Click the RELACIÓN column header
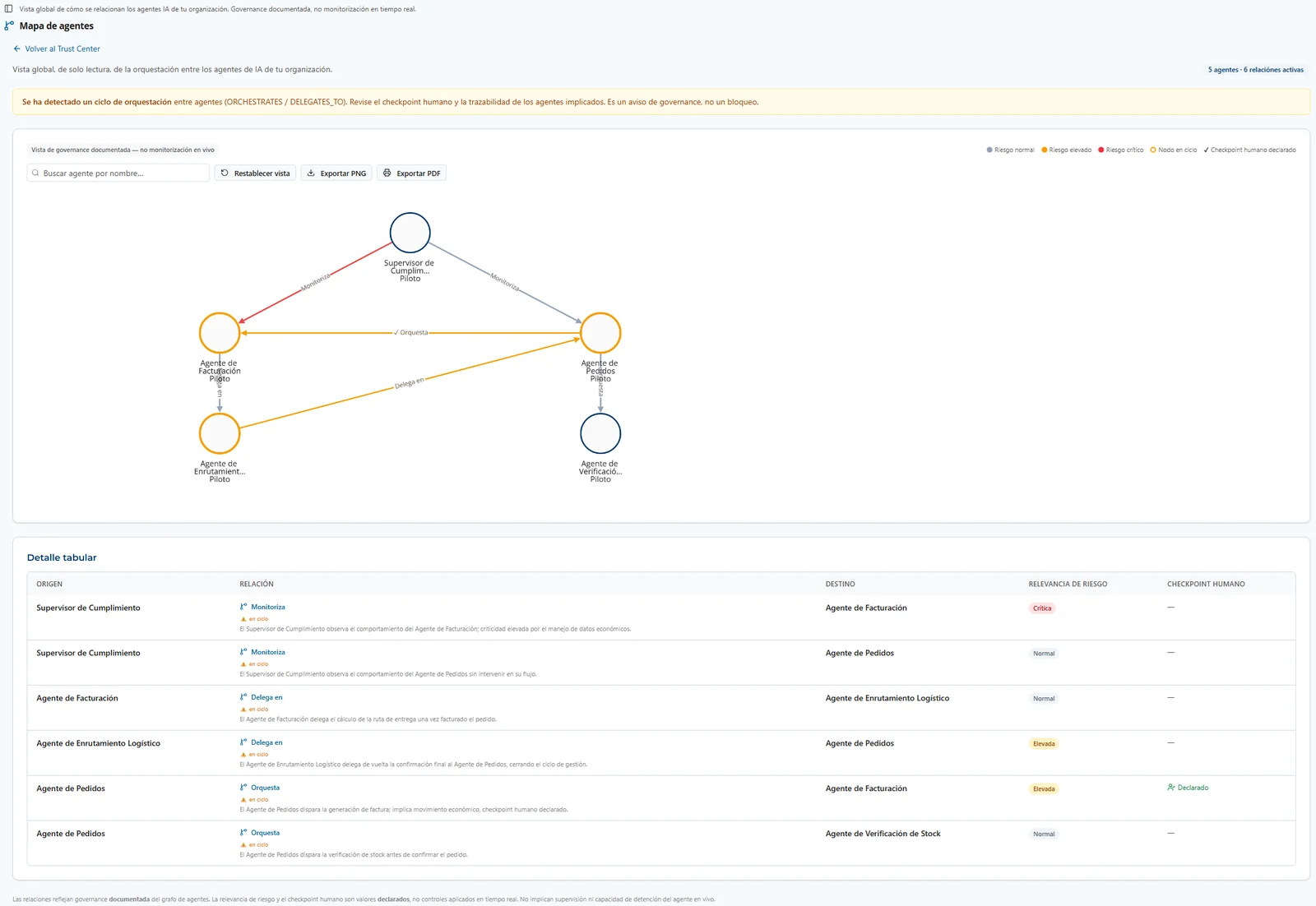This screenshot has height=906, width=1316. coord(257,585)
